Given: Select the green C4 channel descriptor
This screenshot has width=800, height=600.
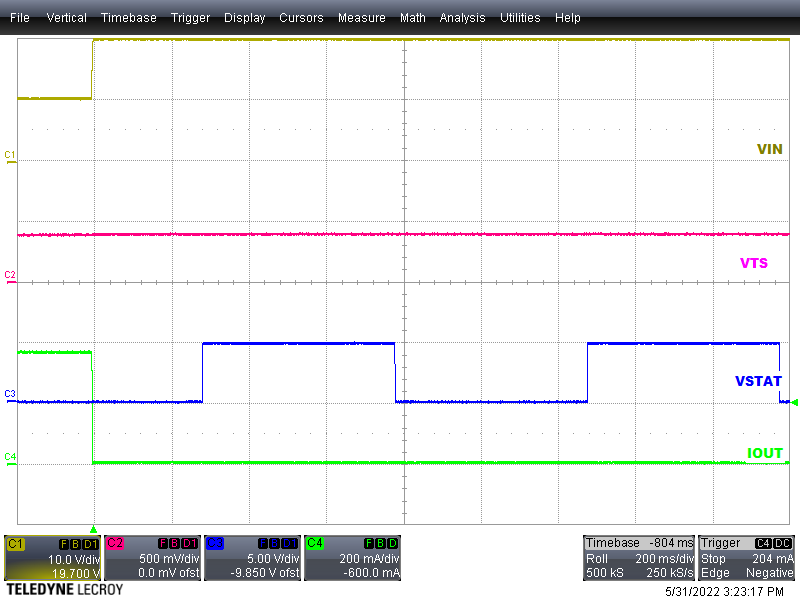Looking at the screenshot, I should pos(352,558).
